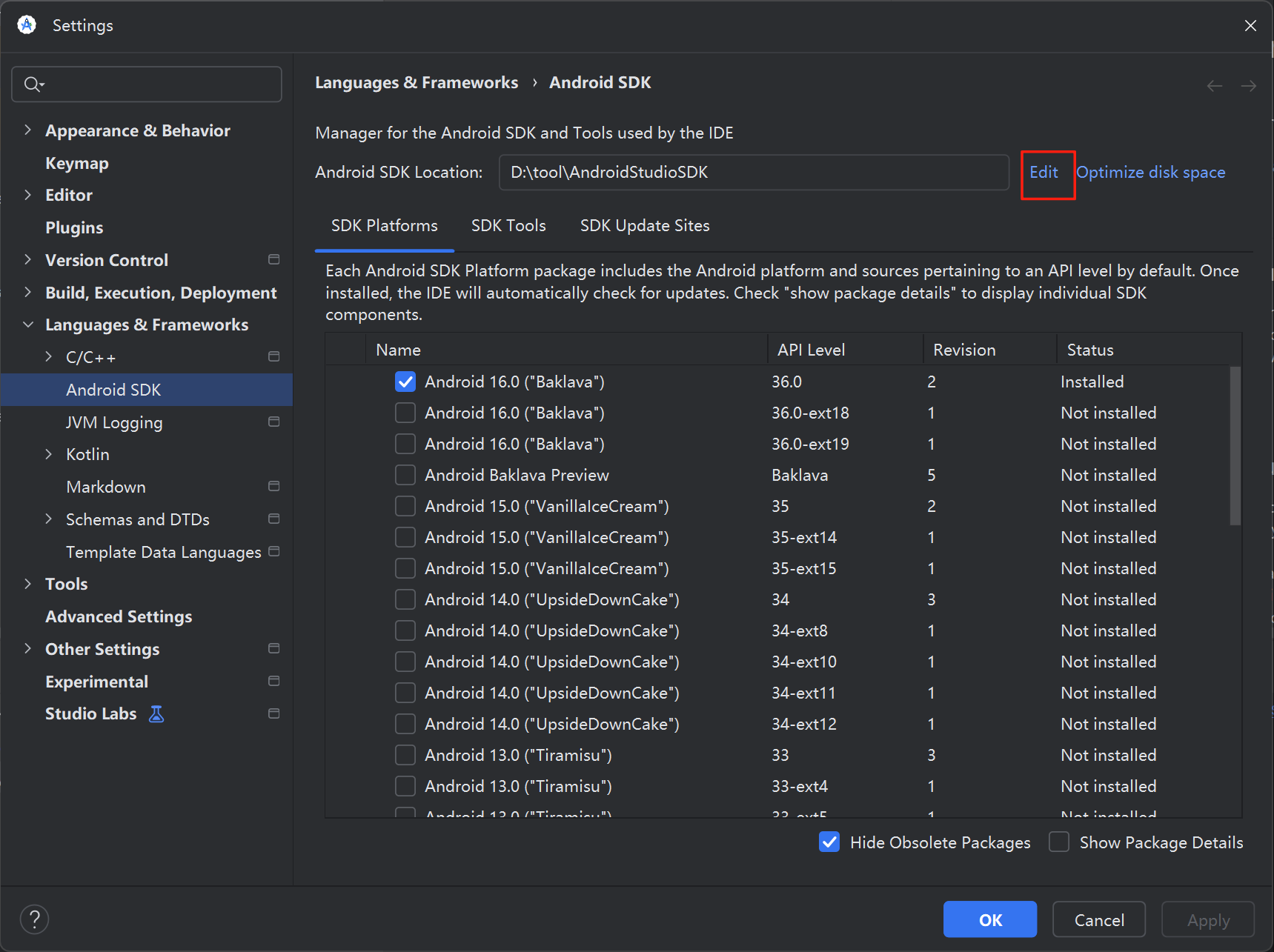The height and width of the screenshot is (952, 1274).
Task: Disable Hide Obsolete Packages
Action: pyautogui.click(x=829, y=842)
